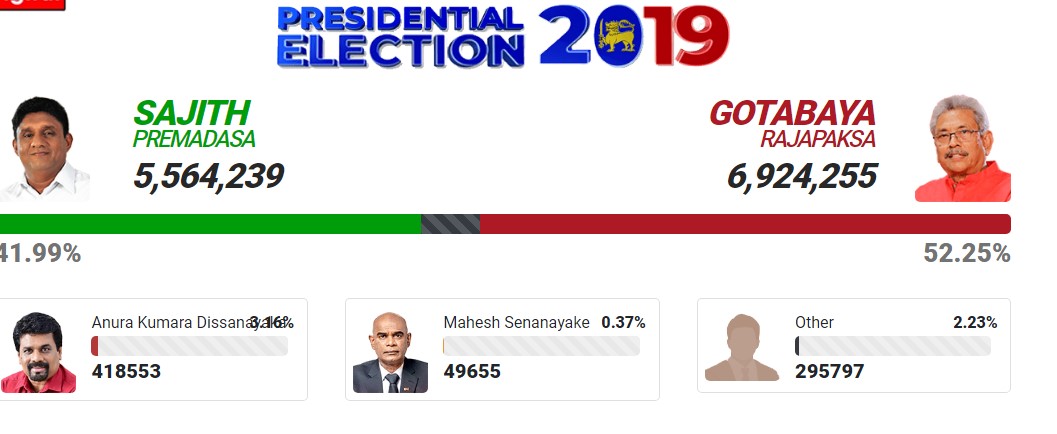
Task: Click the striped gray middle bar segment
Action: (x=450, y=224)
